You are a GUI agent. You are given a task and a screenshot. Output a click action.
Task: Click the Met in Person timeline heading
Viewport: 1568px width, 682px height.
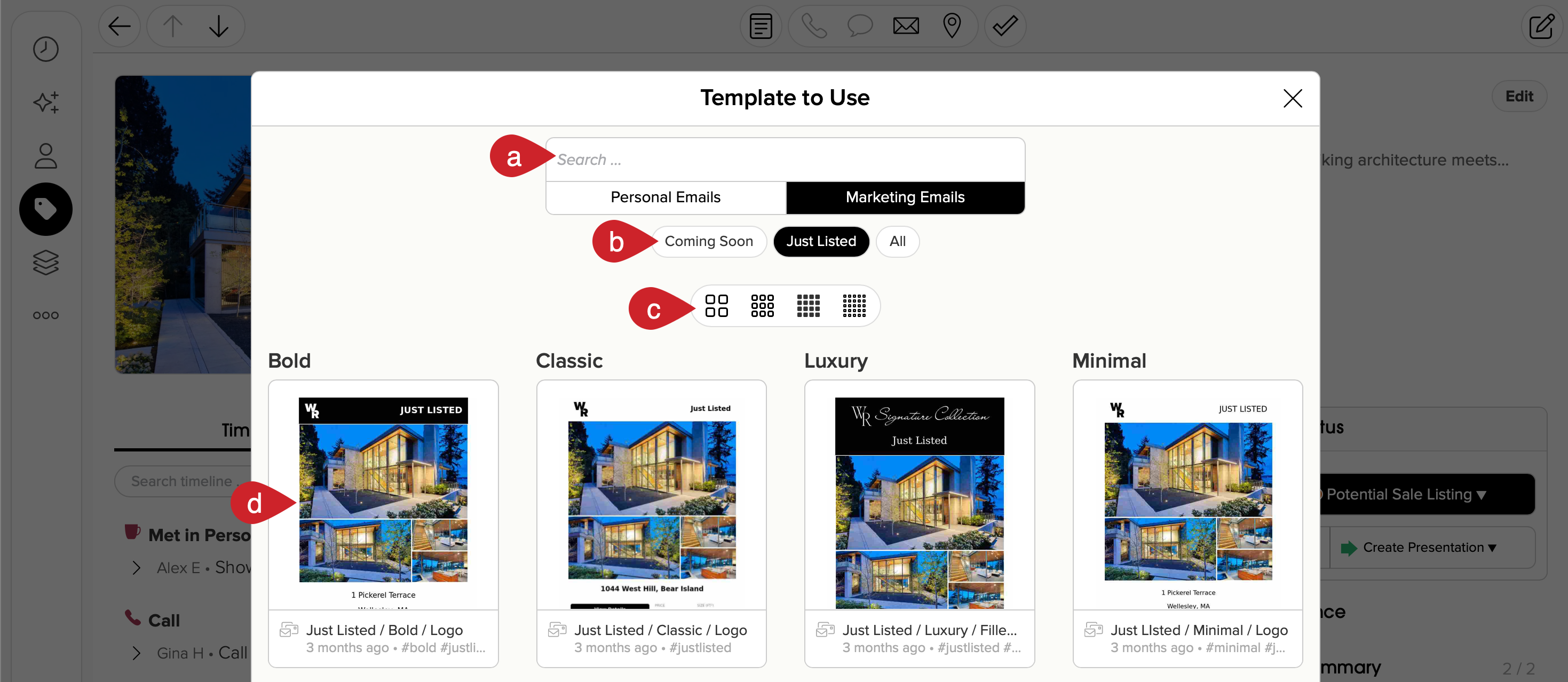pyautogui.click(x=199, y=535)
